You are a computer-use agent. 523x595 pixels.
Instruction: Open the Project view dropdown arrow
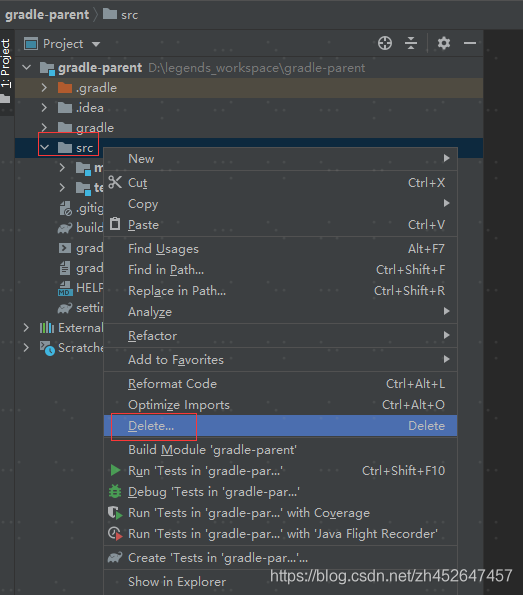click(96, 44)
